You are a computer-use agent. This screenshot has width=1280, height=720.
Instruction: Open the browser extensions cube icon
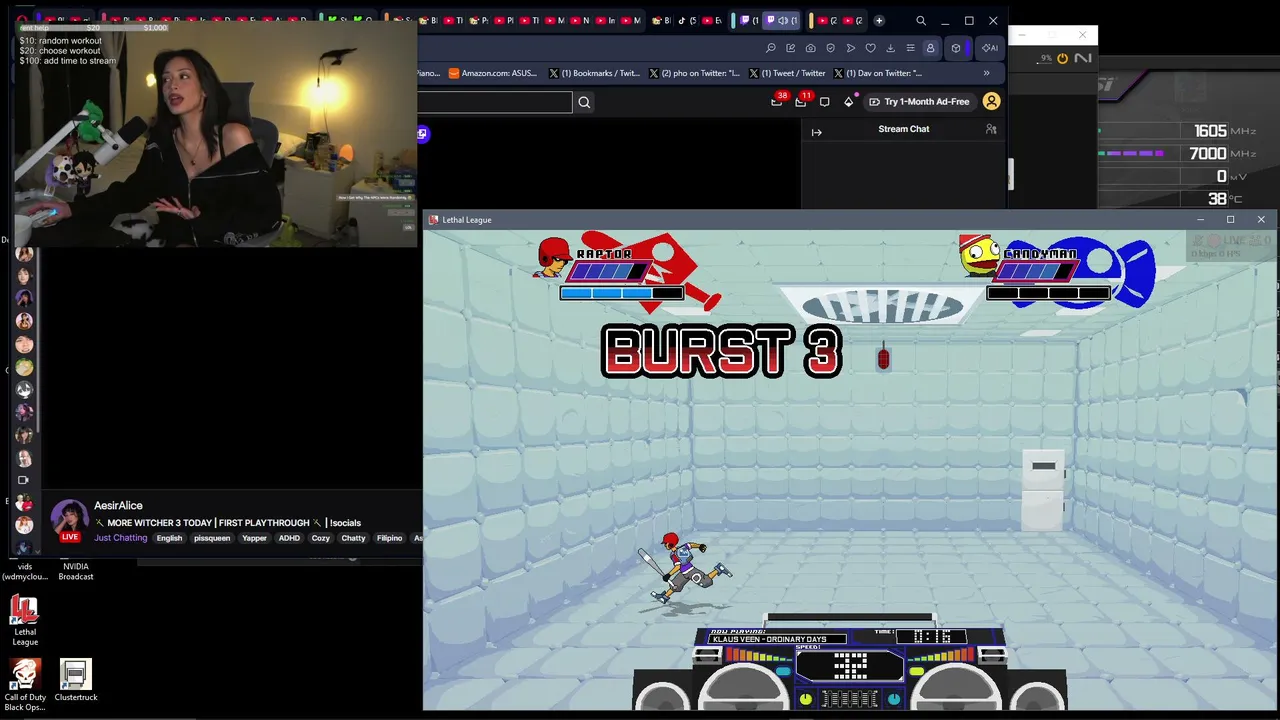pos(956,48)
